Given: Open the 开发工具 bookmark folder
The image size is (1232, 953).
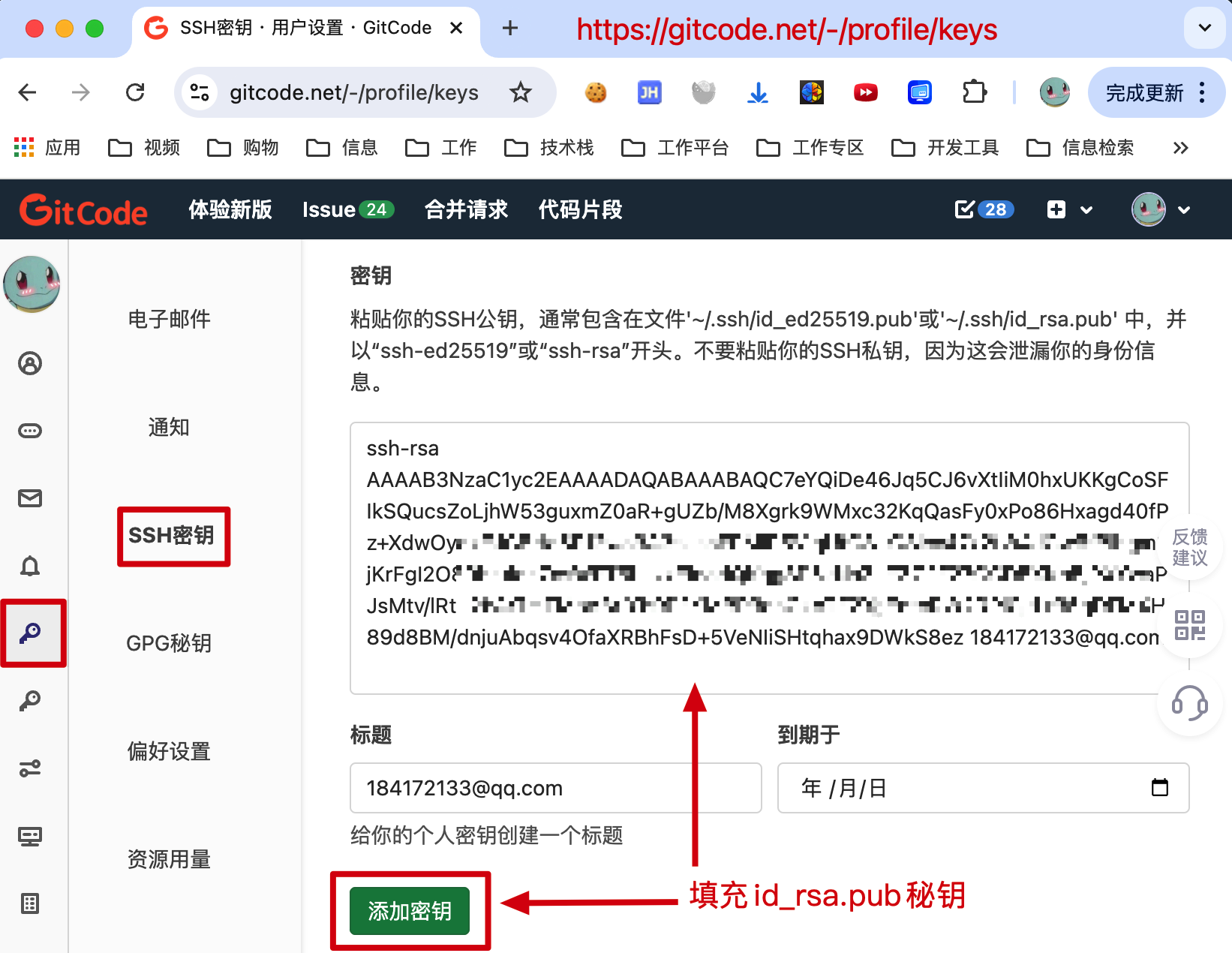Looking at the screenshot, I should (x=945, y=147).
